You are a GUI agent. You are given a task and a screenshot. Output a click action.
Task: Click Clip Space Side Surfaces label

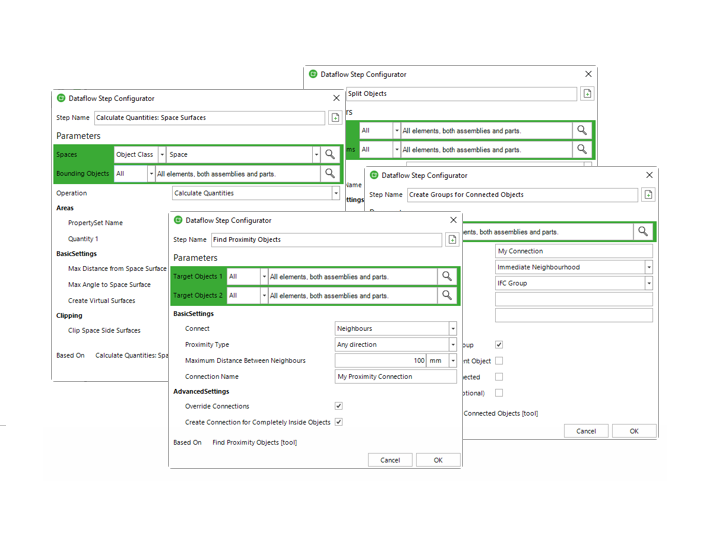[104, 331]
